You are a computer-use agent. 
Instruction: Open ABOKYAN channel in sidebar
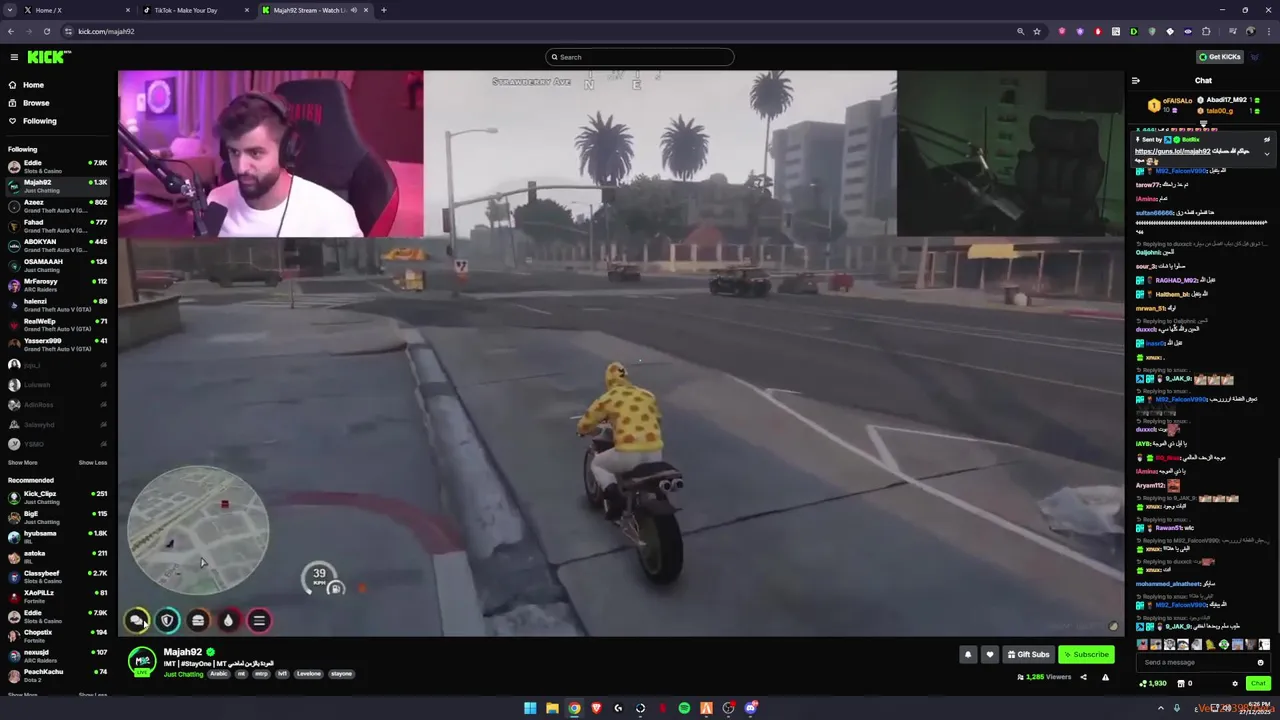point(57,245)
